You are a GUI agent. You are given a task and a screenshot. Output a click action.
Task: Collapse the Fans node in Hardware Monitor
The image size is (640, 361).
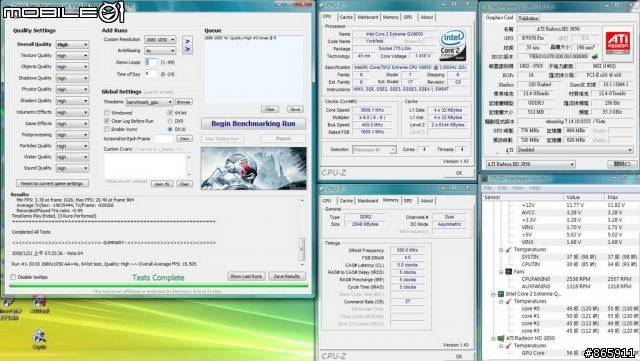[501, 272]
